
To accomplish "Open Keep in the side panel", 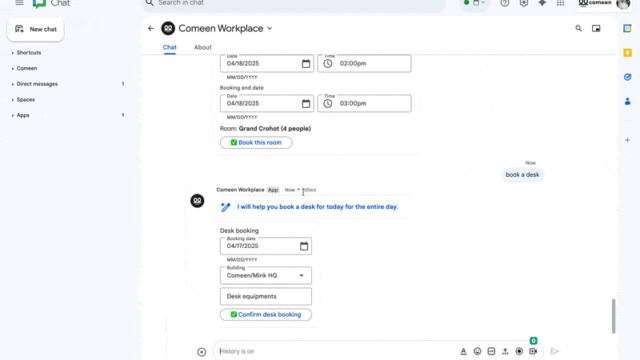I will (x=627, y=53).
